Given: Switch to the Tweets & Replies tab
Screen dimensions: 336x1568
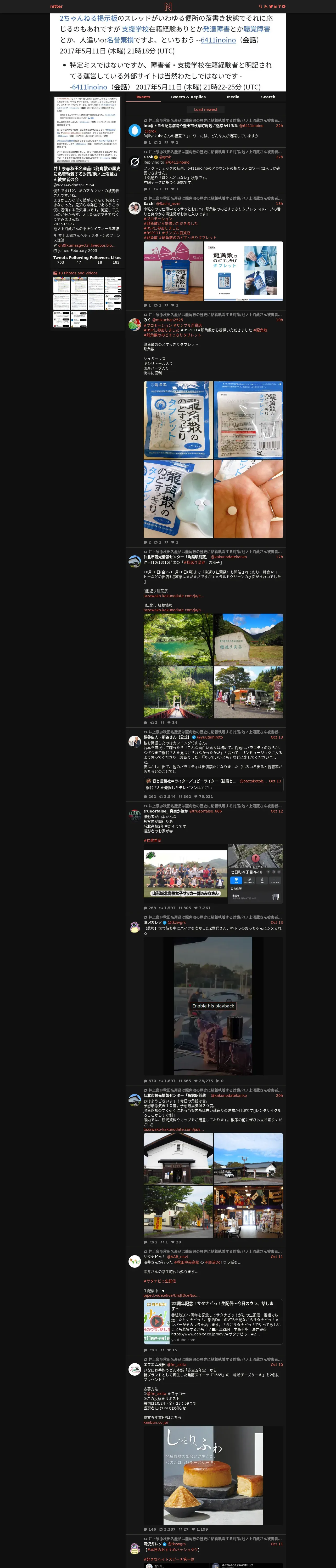Looking at the screenshot, I should [188, 97].
